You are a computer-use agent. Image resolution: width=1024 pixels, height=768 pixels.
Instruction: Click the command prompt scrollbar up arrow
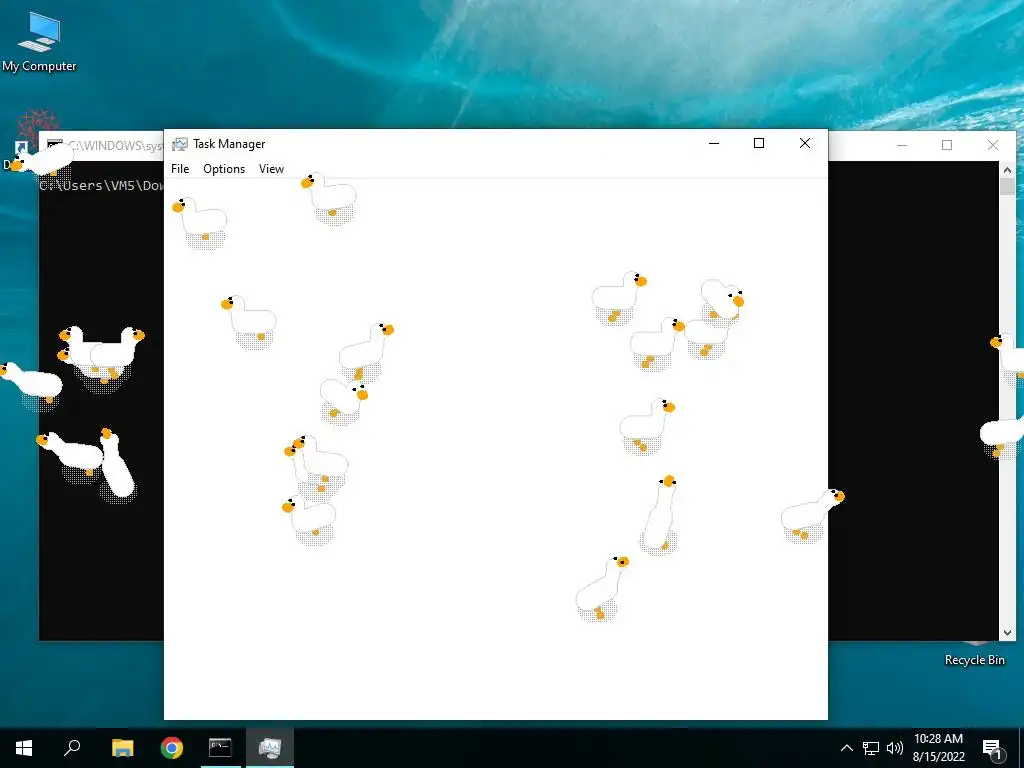(x=1007, y=170)
